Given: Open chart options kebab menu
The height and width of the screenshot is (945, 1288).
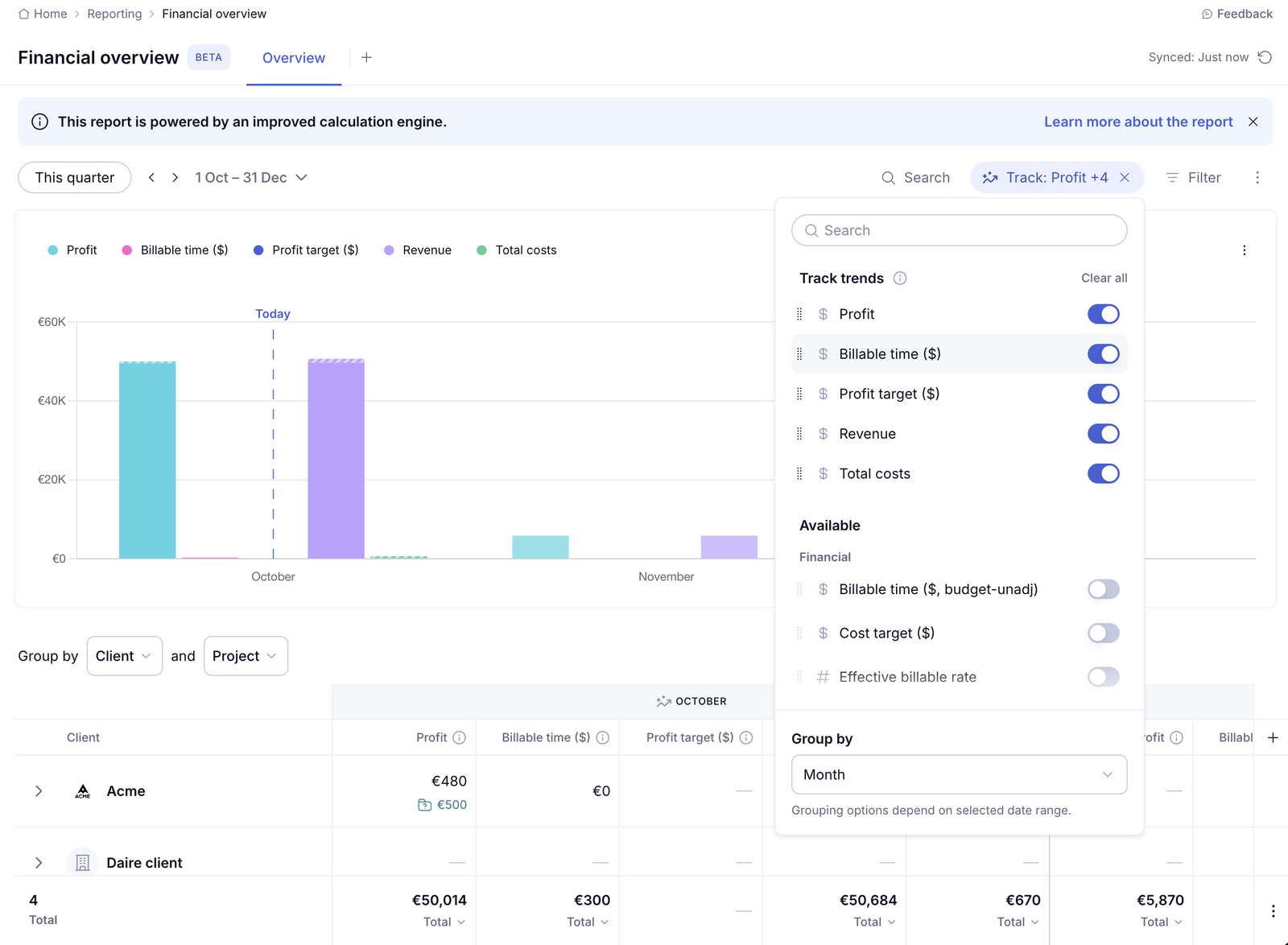Looking at the screenshot, I should [x=1244, y=250].
